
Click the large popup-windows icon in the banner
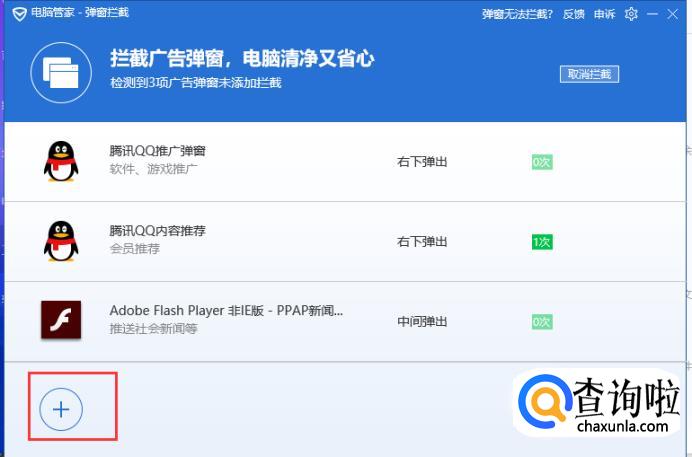point(61,72)
